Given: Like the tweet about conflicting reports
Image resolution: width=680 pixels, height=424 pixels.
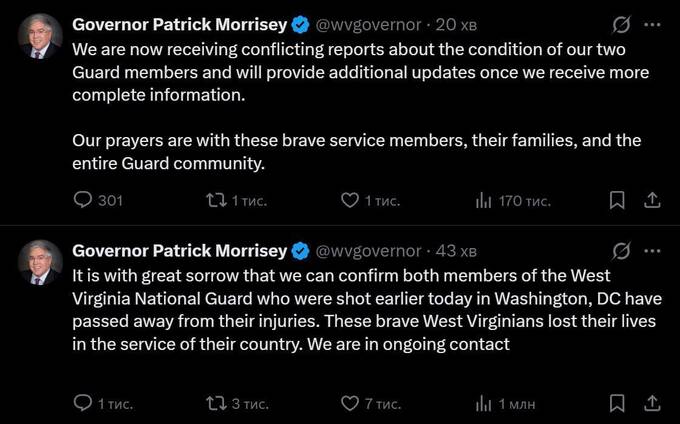Looking at the screenshot, I should coord(350,201).
